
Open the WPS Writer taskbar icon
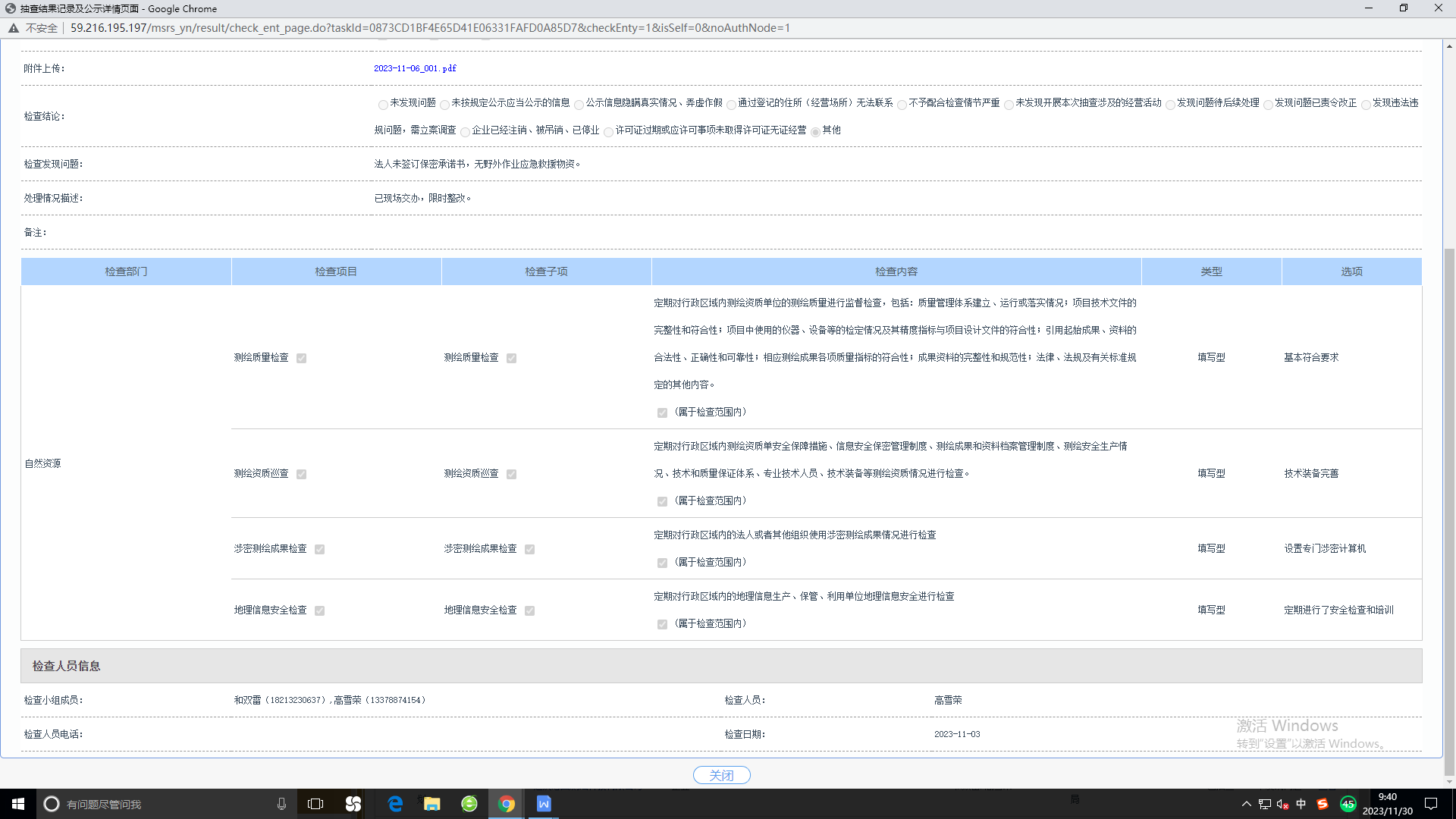544,804
